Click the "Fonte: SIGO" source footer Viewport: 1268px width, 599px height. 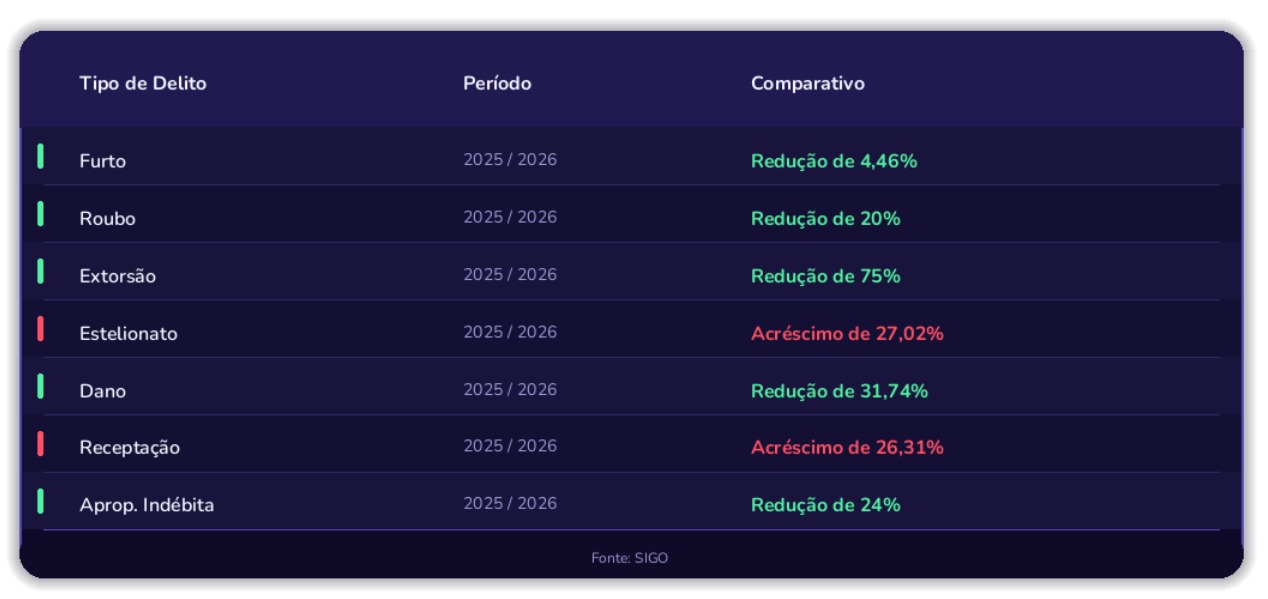629,558
